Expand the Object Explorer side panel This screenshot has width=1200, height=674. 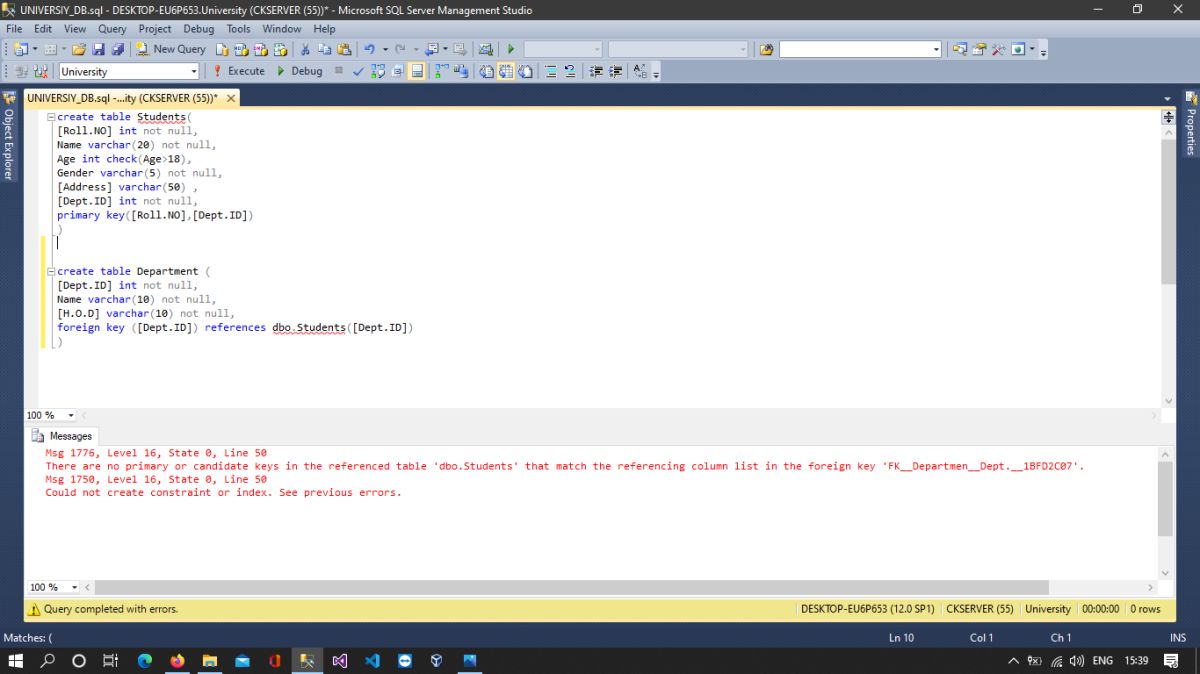[x=8, y=137]
